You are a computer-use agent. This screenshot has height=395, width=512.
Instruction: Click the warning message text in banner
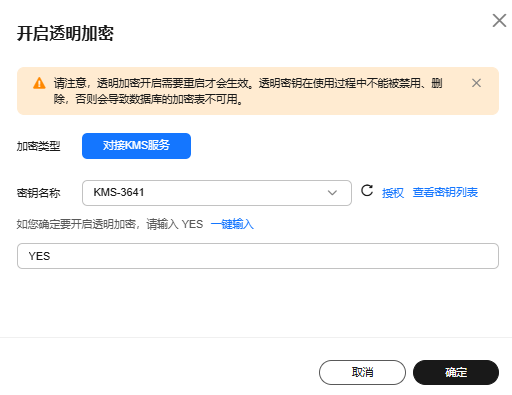click(x=248, y=91)
